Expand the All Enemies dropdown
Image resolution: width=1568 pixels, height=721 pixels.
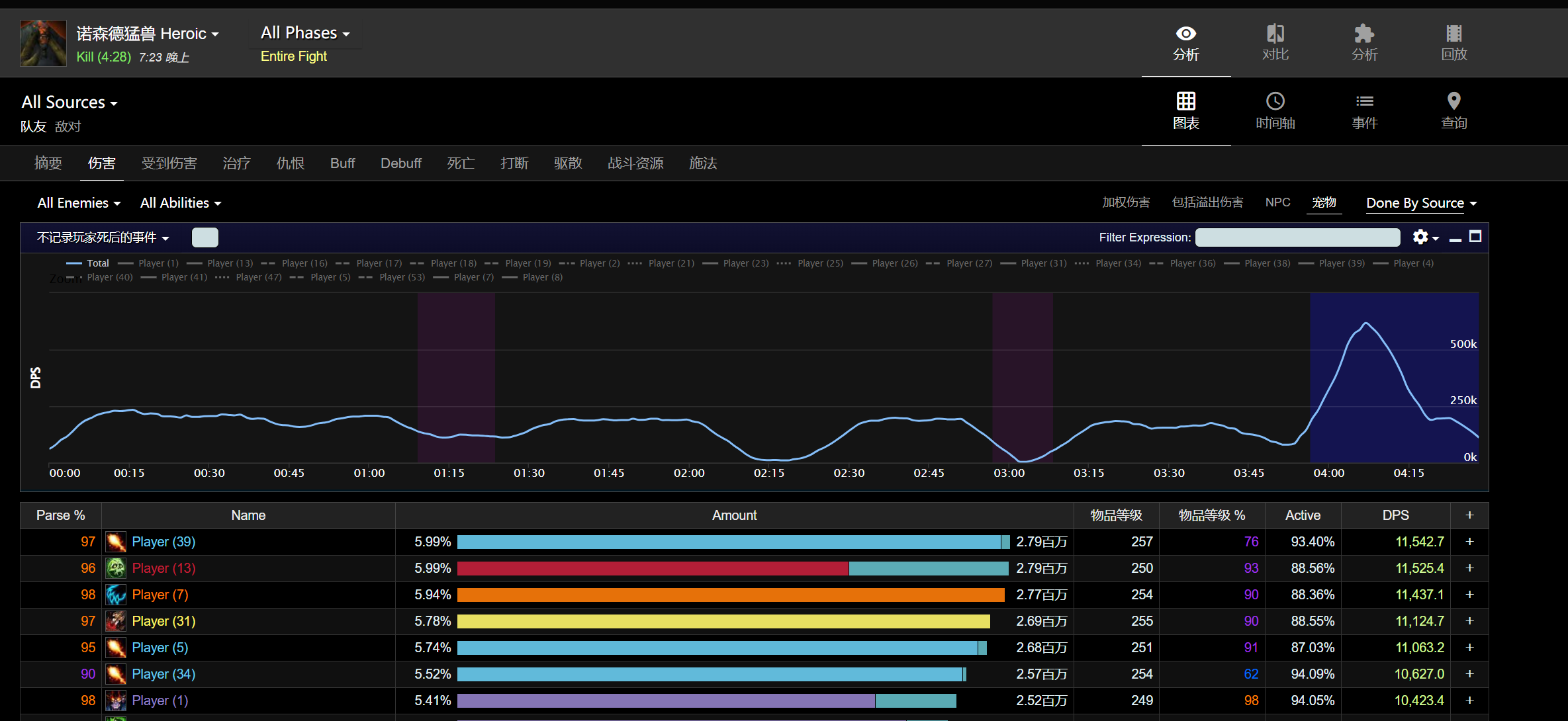[79, 203]
